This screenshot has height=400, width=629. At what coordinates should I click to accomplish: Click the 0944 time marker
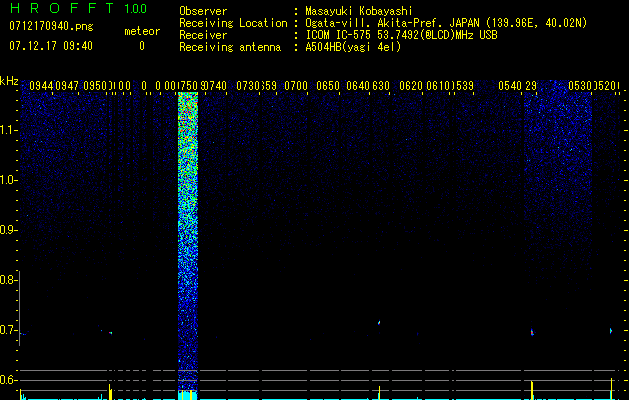(41, 85)
